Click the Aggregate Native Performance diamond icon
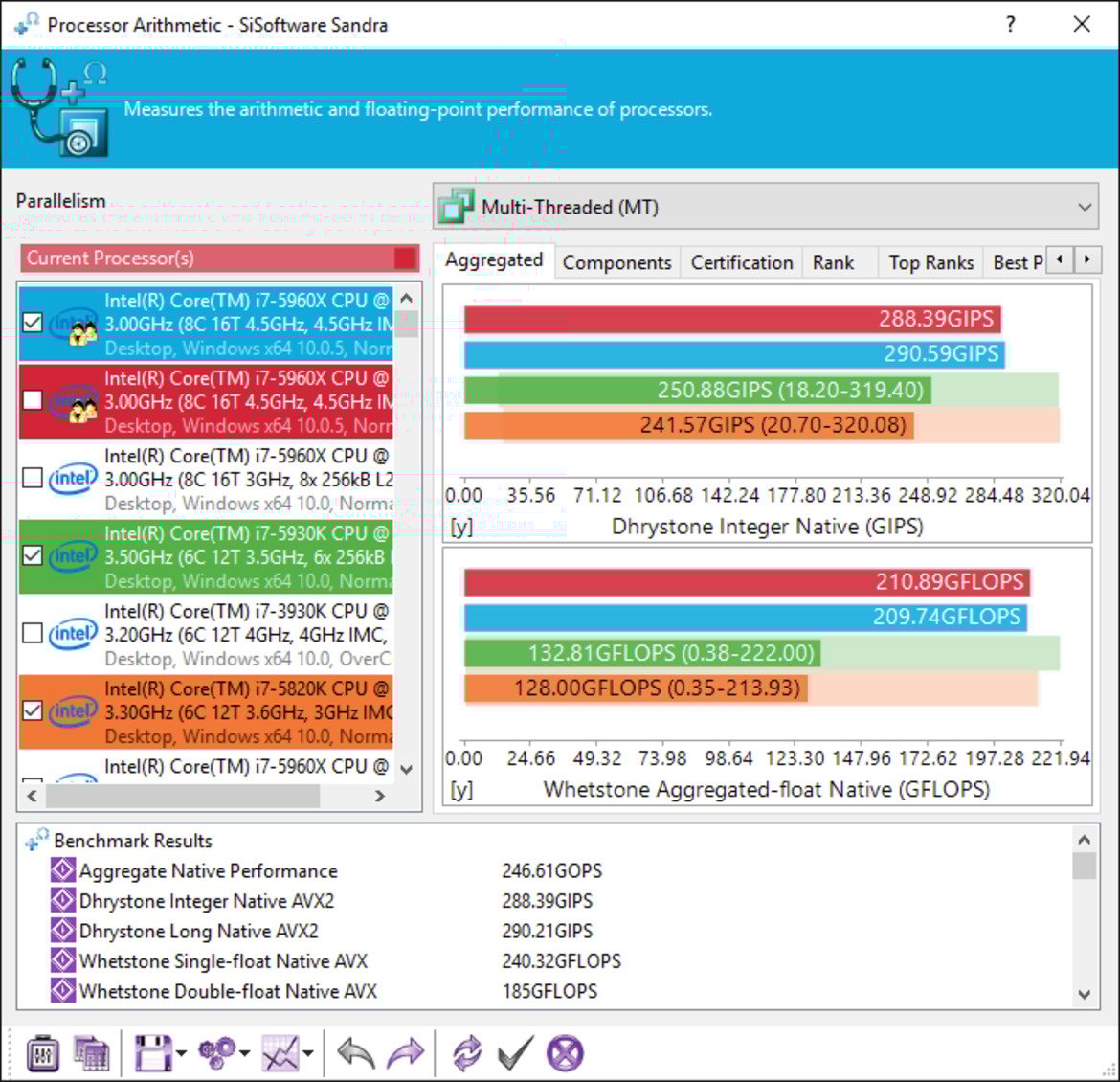Screen dimensions: 1120x1082 click(x=63, y=869)
